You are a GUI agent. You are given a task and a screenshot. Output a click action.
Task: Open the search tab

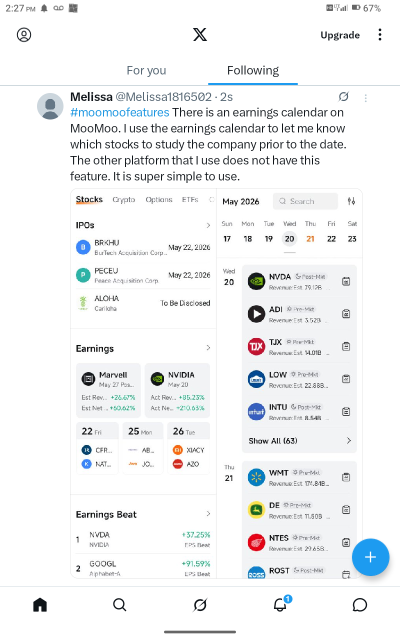[x=120, y=604]
